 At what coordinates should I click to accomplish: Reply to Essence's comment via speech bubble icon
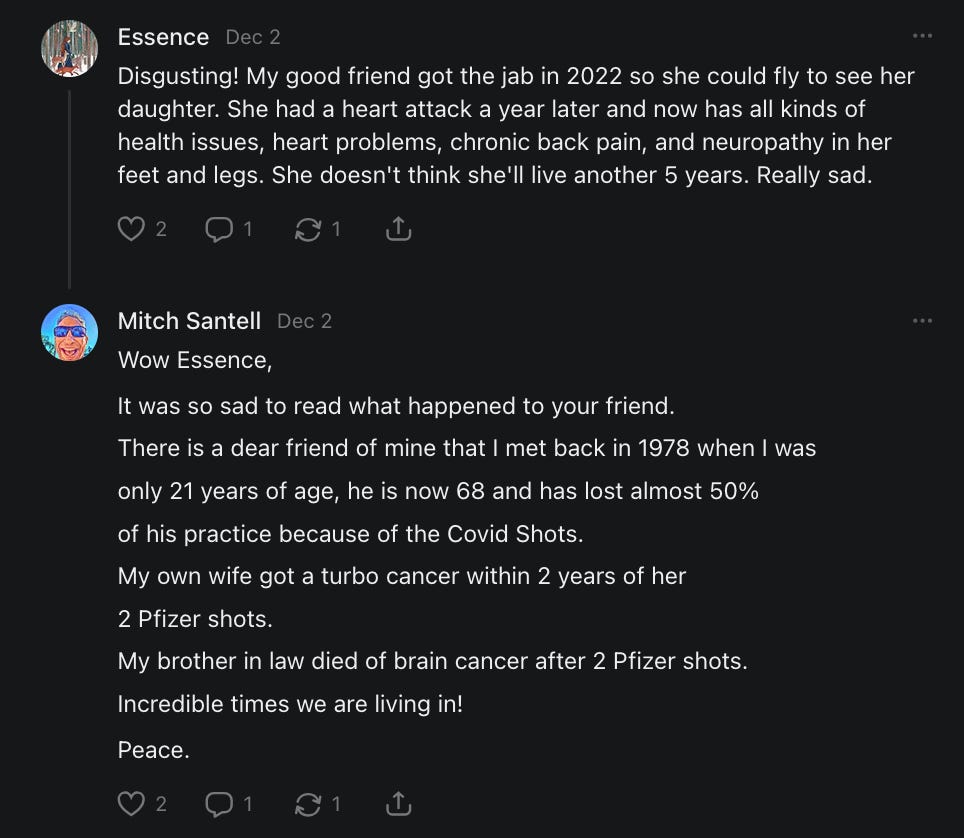pos(218,230)
